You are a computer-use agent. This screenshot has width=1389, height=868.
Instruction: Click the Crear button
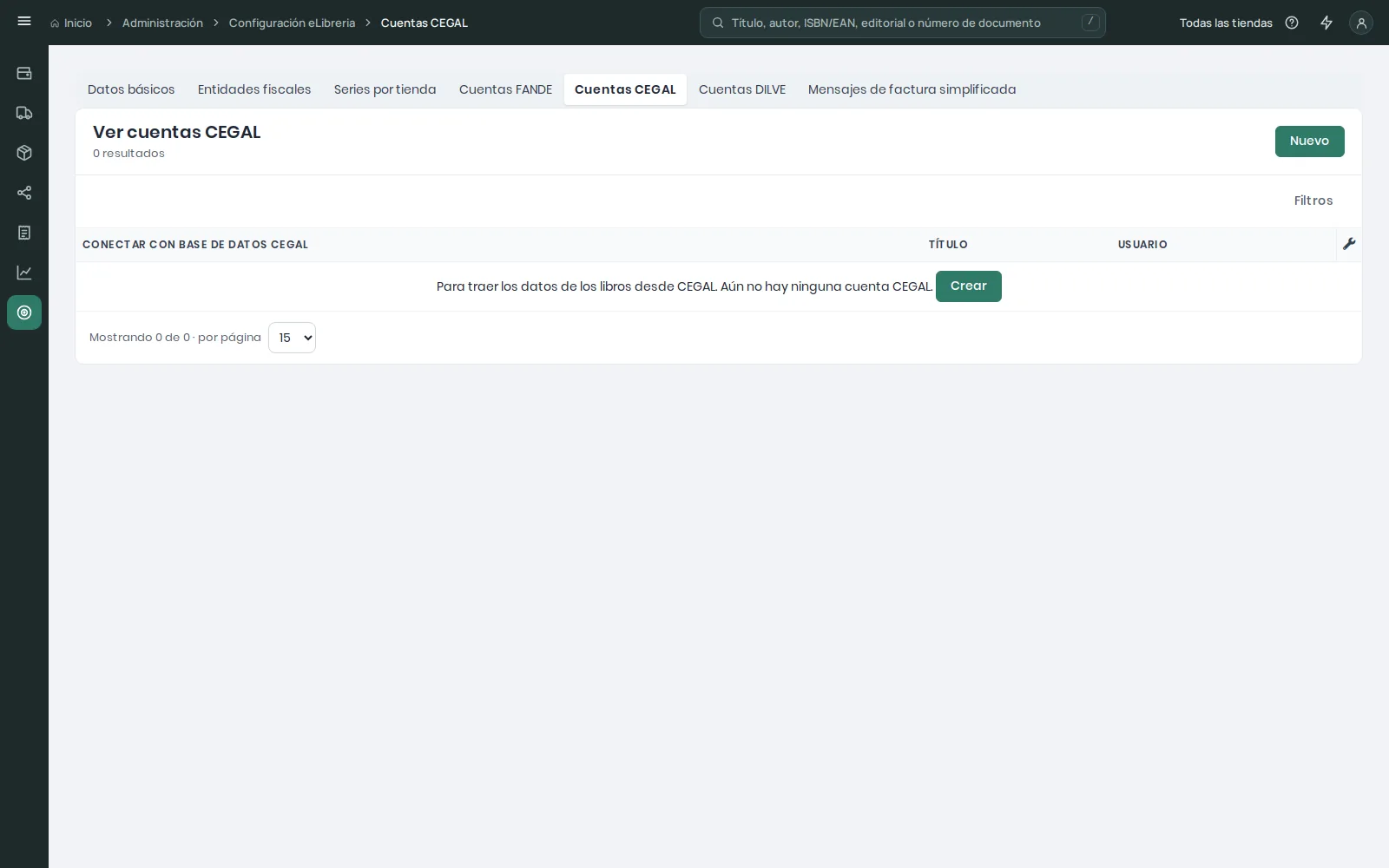pyautogui.click(x=968, y=286)
